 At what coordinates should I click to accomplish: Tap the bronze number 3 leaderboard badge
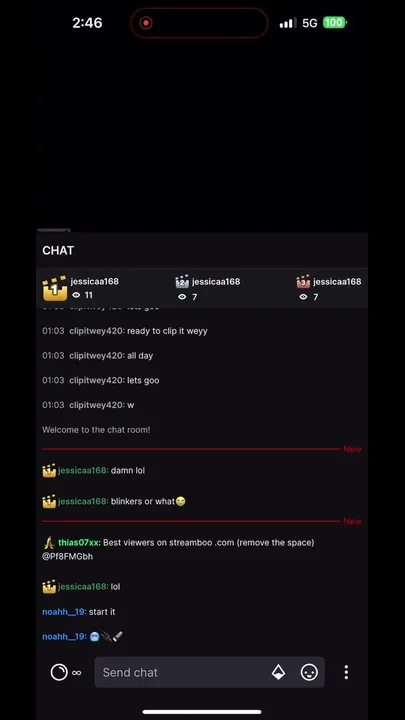pyautogui.click(x=303, y=281)
